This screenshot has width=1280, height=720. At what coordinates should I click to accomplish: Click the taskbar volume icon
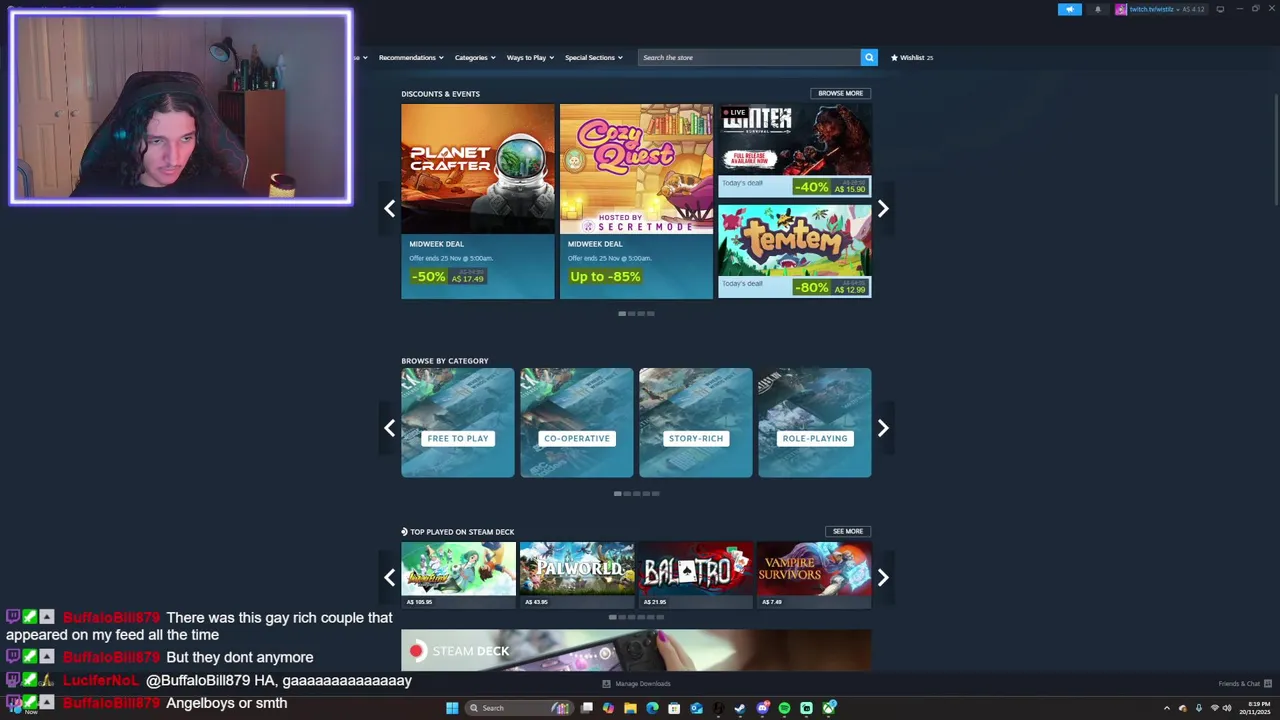pyautogui.click(x=1227, y=708)
